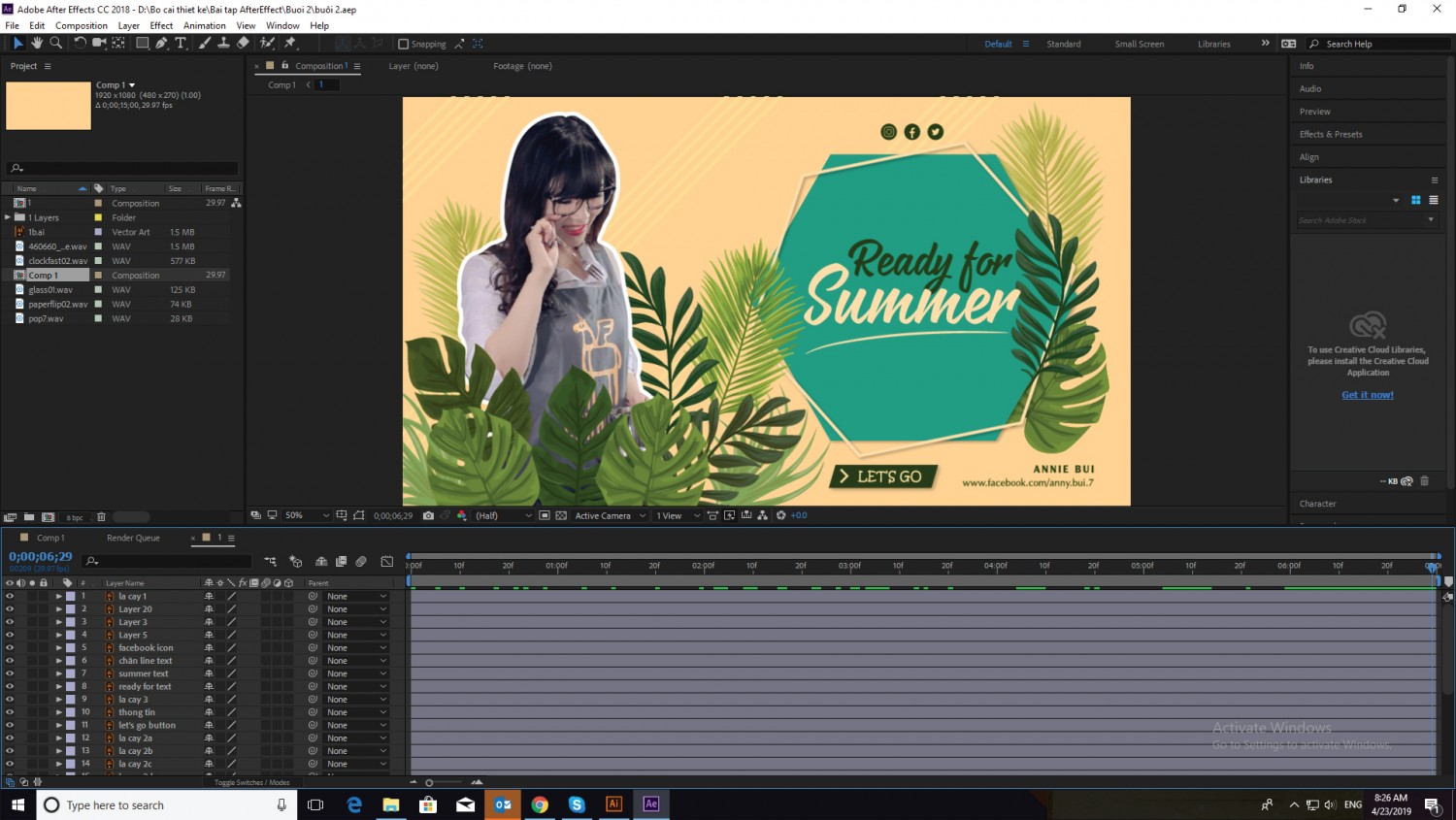Toggle visibility of 'summer text' layer

point(10,673)
